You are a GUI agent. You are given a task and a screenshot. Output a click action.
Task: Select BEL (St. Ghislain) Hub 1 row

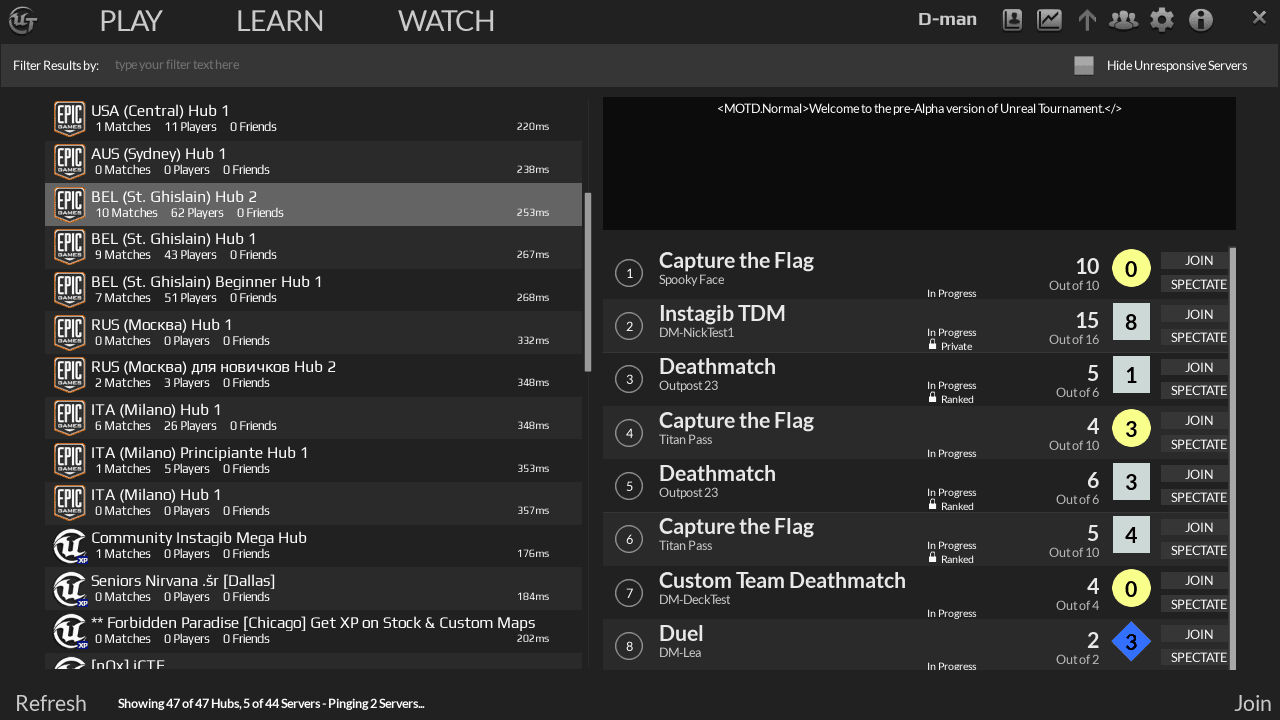tap(313, 247)
